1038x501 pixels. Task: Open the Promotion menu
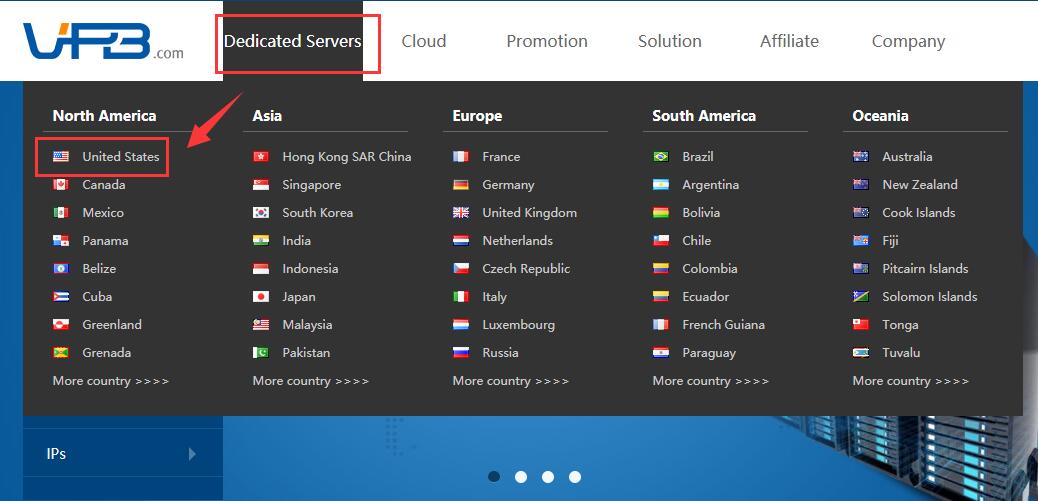tap(547, 41)
